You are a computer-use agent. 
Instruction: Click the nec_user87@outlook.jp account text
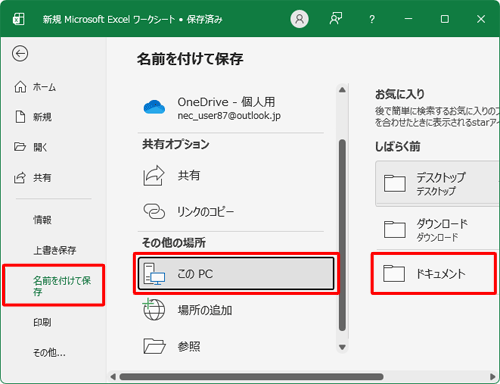click(x=229, y=116)
